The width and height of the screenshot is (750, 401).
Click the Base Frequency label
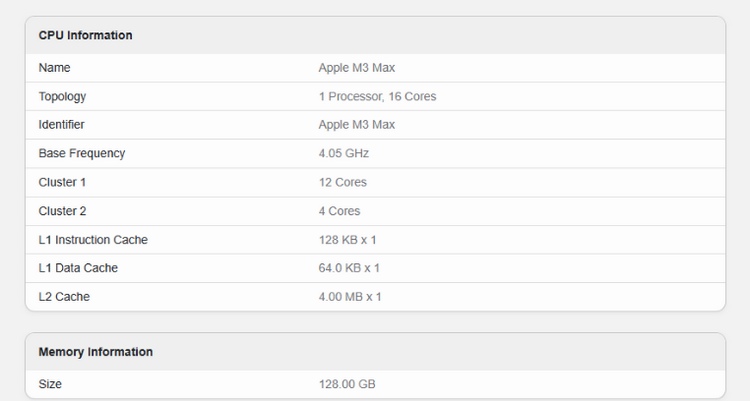(82, 154)
